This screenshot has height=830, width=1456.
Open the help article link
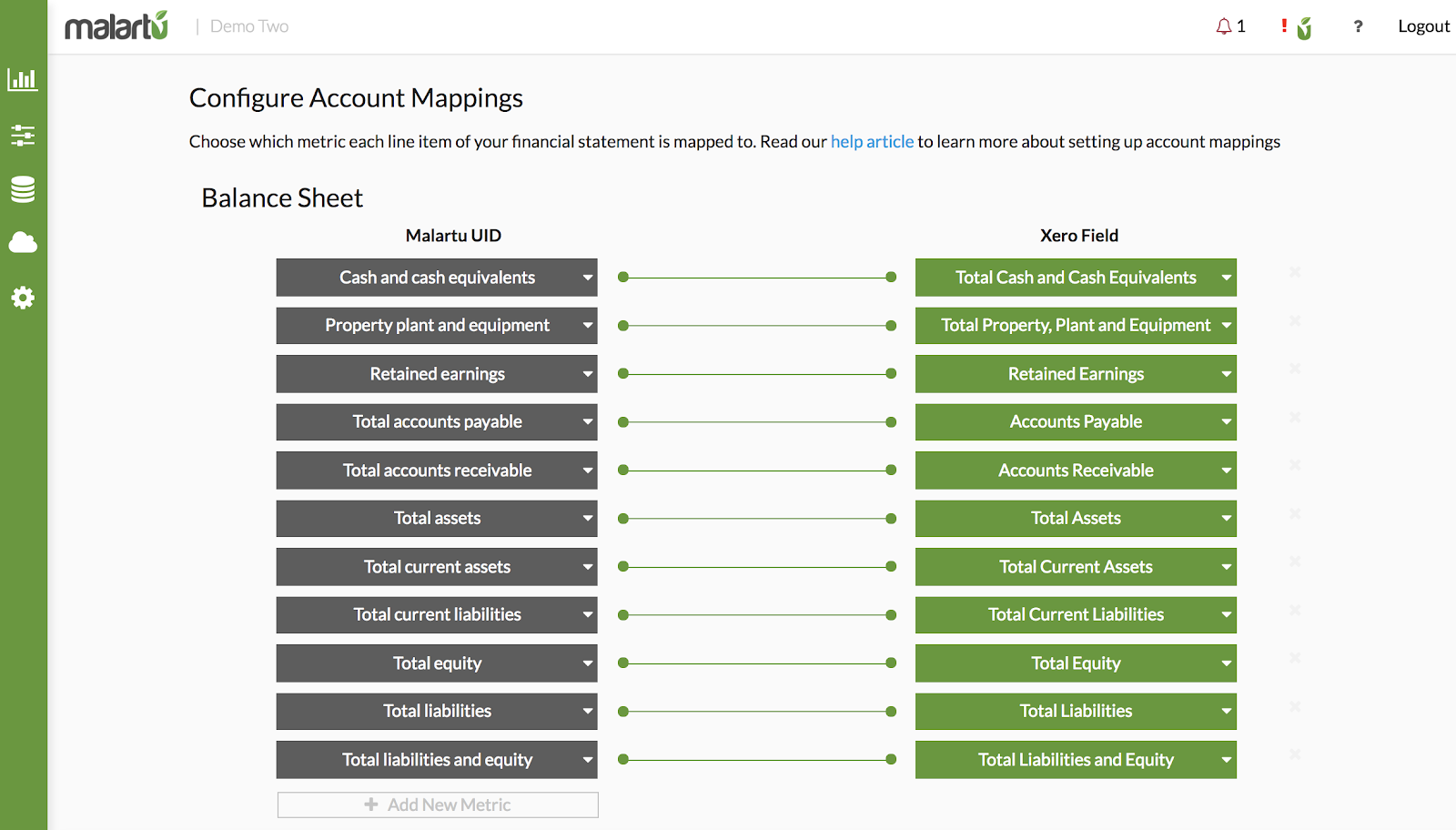pos(872,142)
